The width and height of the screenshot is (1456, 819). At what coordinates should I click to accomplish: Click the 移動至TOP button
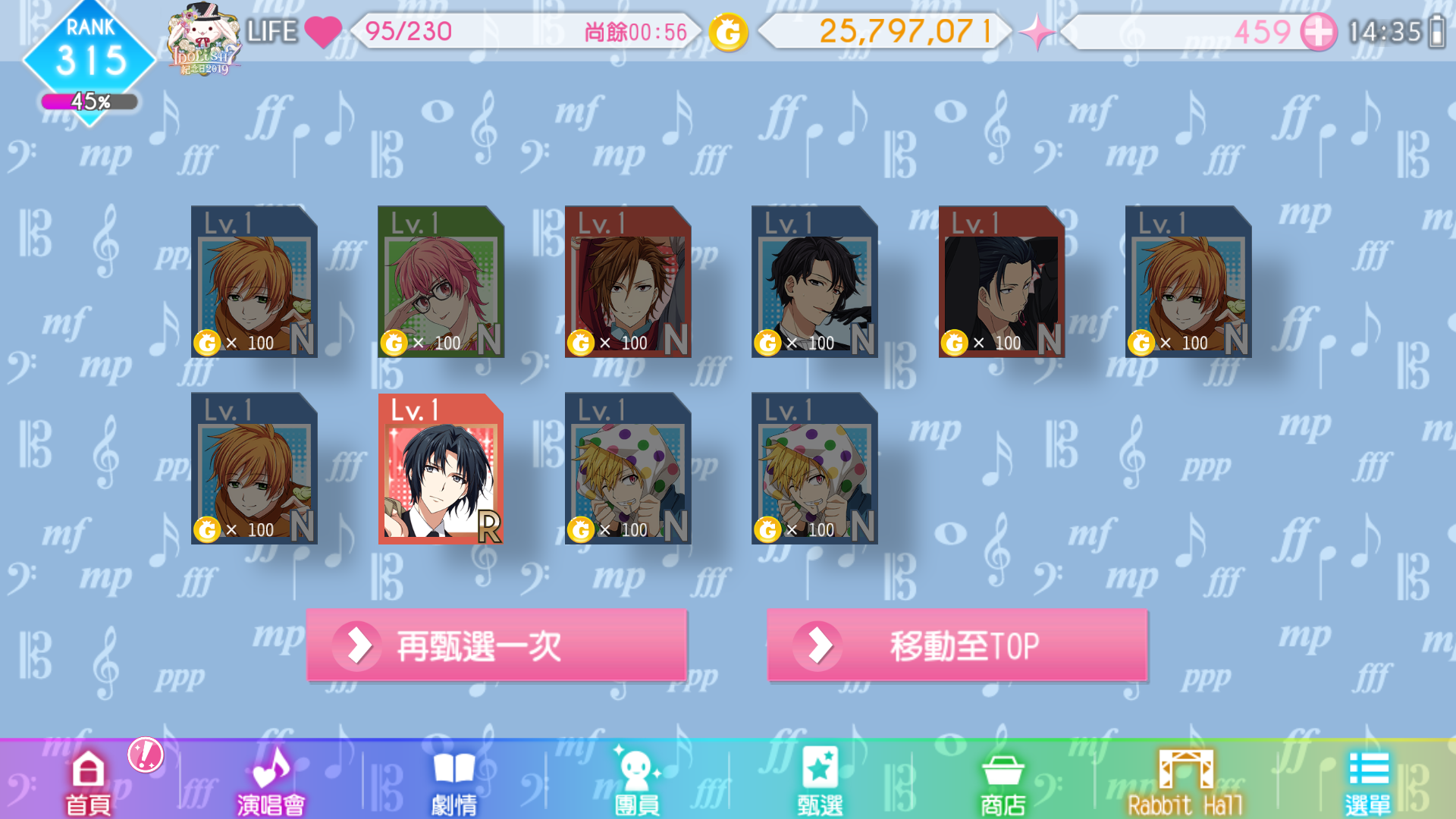957,645
